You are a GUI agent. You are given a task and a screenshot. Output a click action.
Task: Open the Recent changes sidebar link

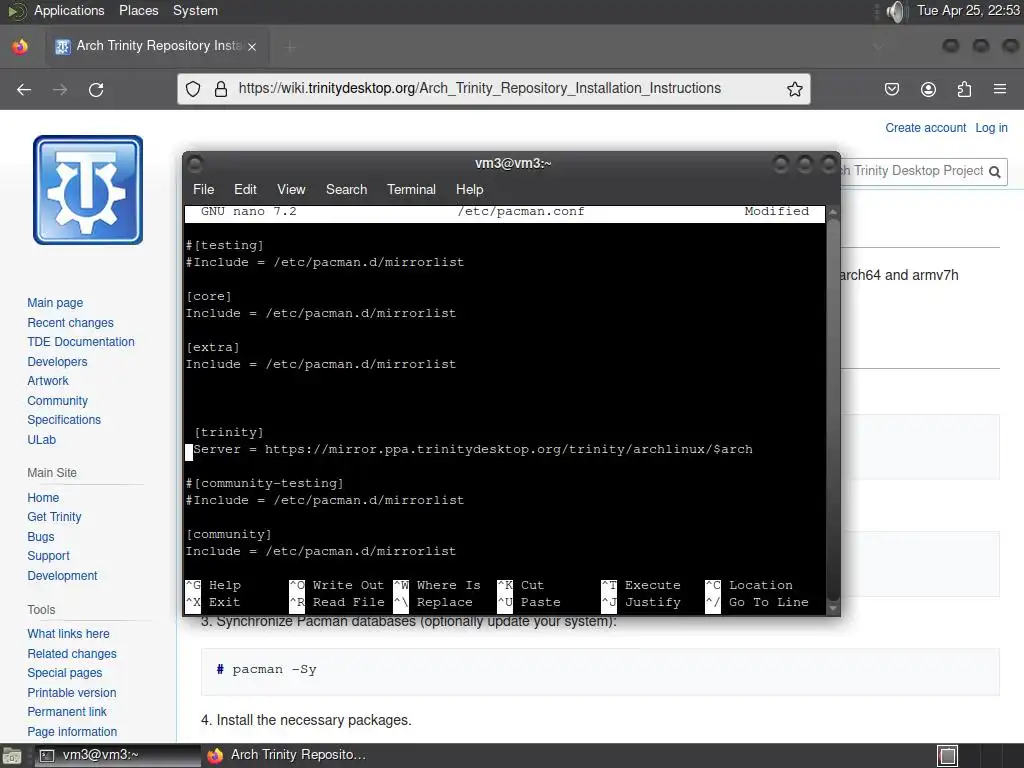tap(70, 323)
